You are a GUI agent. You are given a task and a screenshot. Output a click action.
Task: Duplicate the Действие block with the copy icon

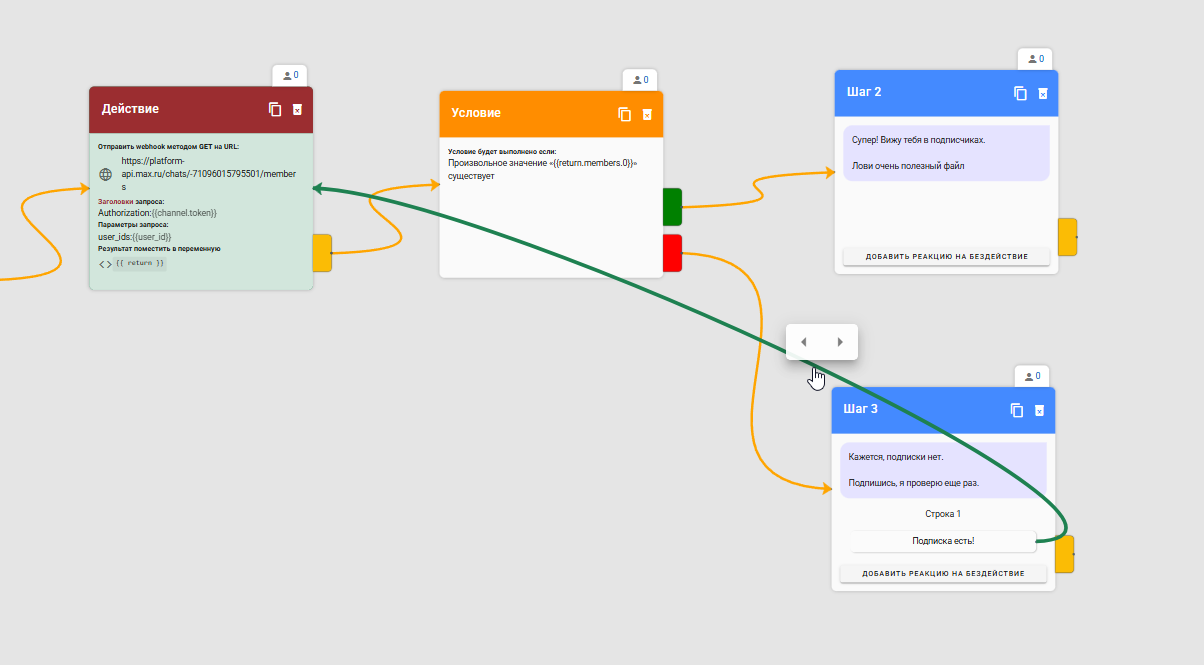(x=275, y=109)
